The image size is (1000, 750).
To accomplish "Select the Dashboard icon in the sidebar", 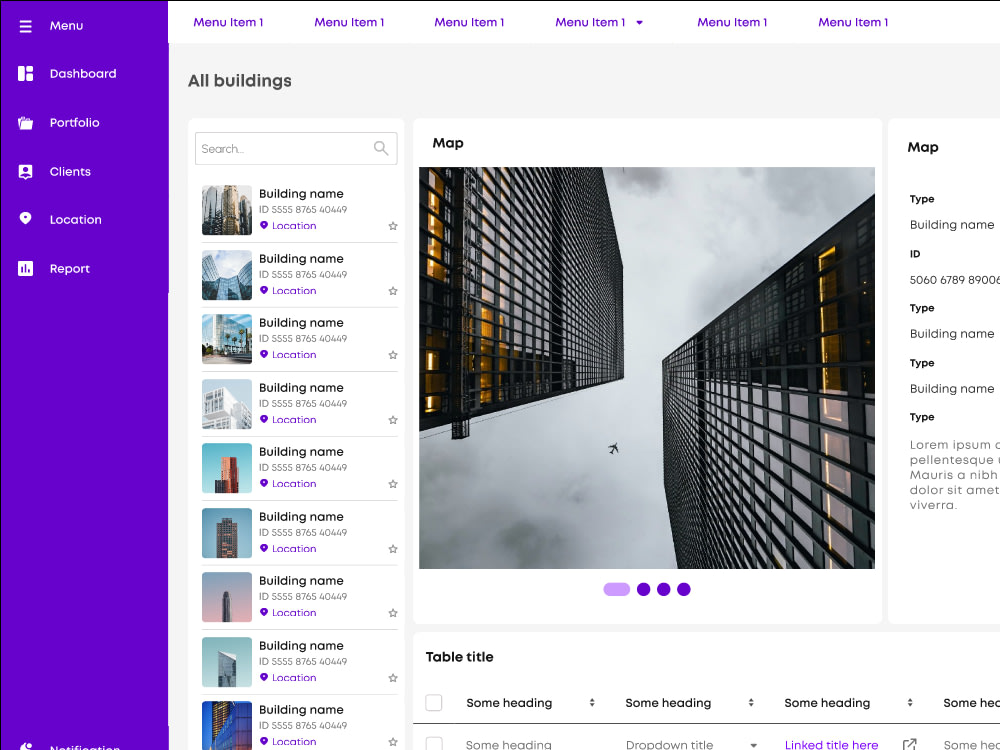I will pyautogui.click(x=24, y=74).
